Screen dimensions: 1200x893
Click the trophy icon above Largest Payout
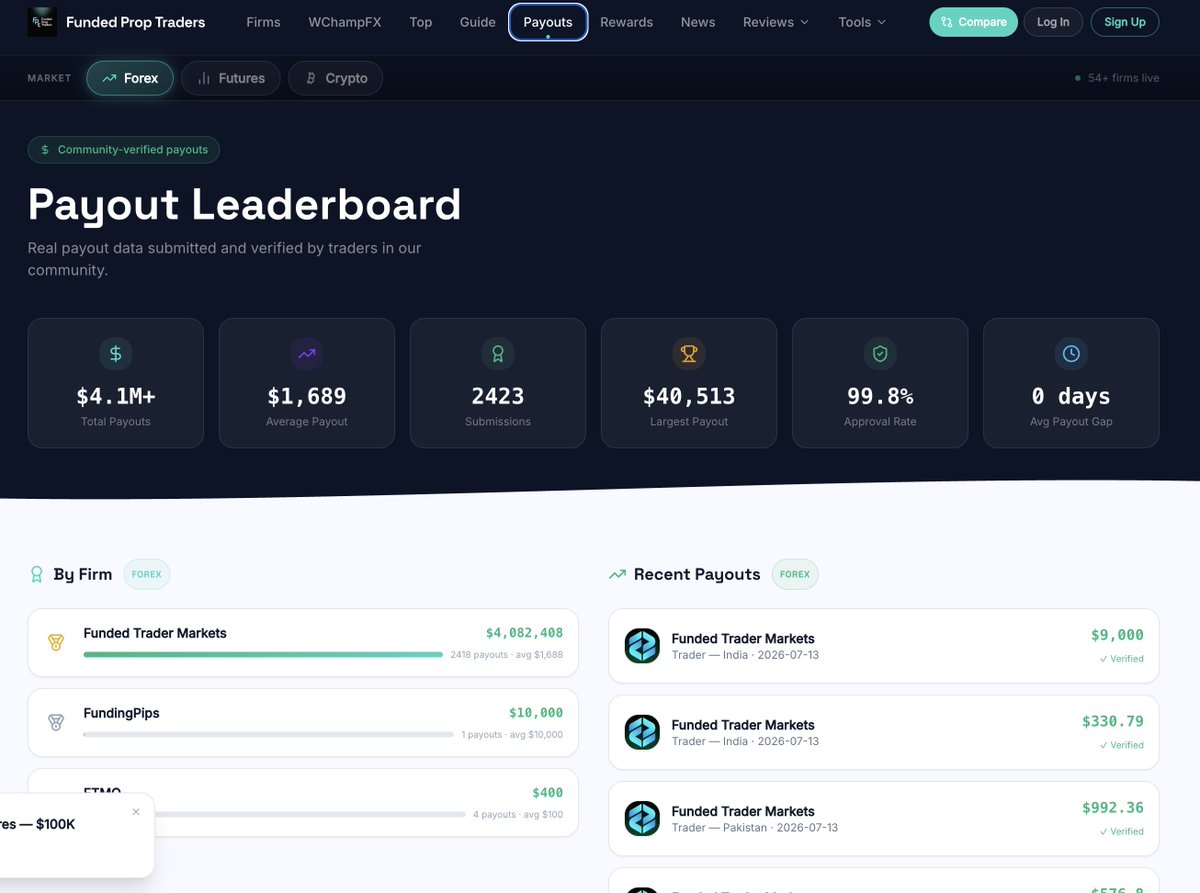[689, 353]
